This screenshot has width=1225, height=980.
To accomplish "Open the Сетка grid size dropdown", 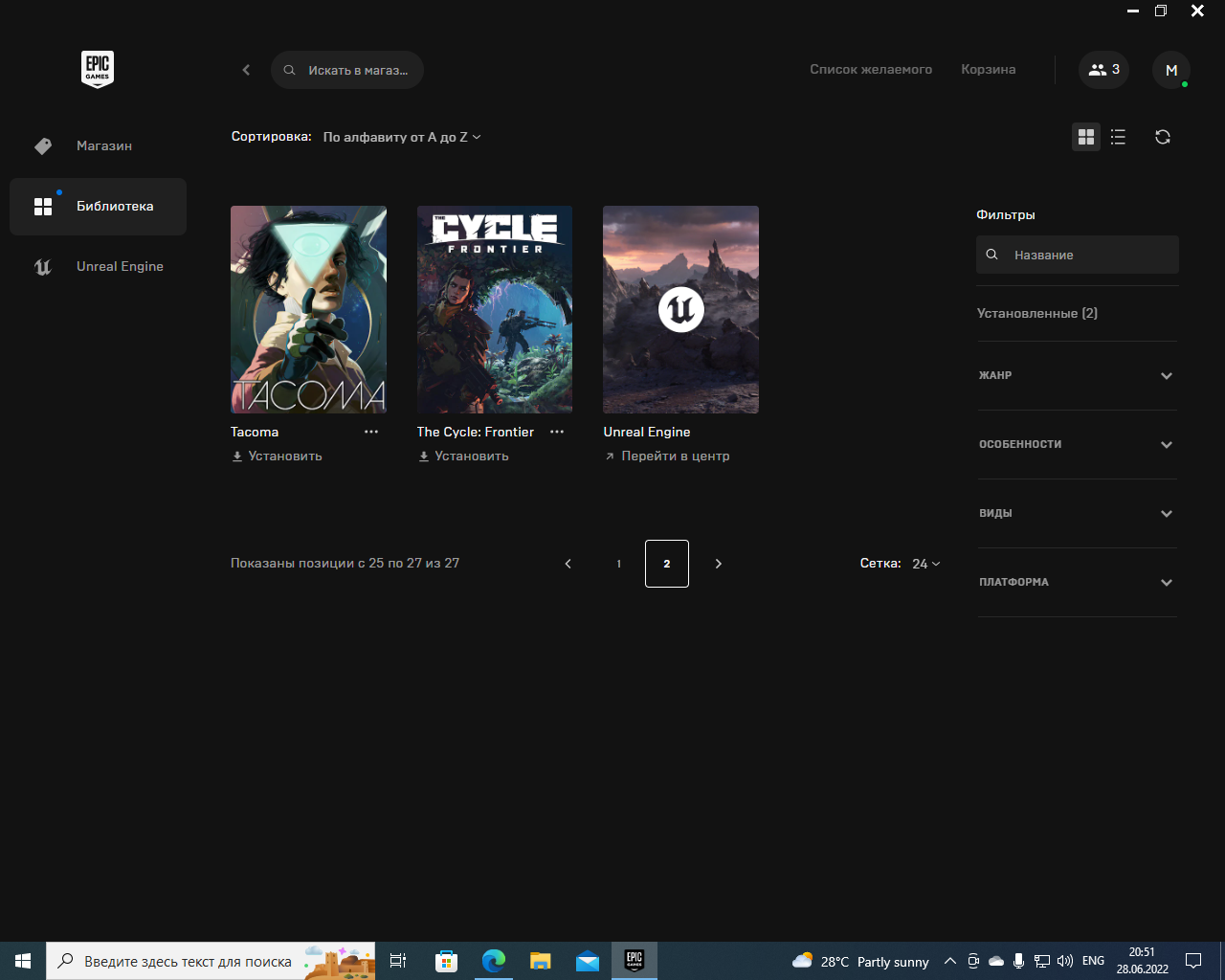I will click(x=926, y=564).
